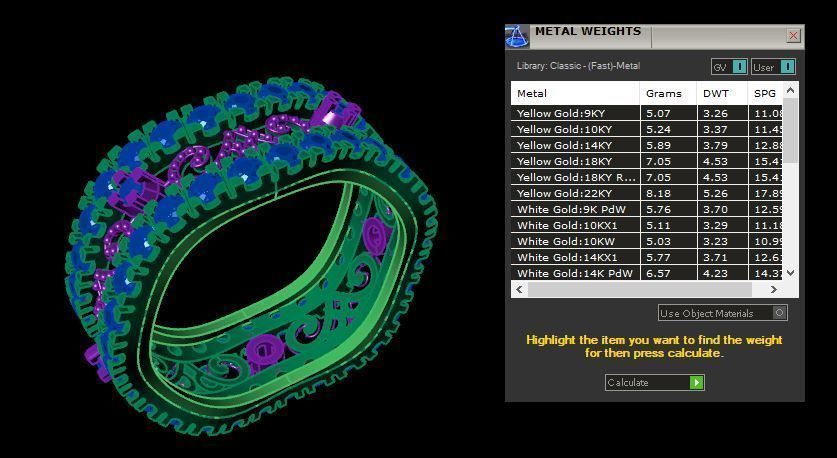Toggle the User library switch
Image resolution: width=837 pixels, height=458 pixels.
(773, 67)
